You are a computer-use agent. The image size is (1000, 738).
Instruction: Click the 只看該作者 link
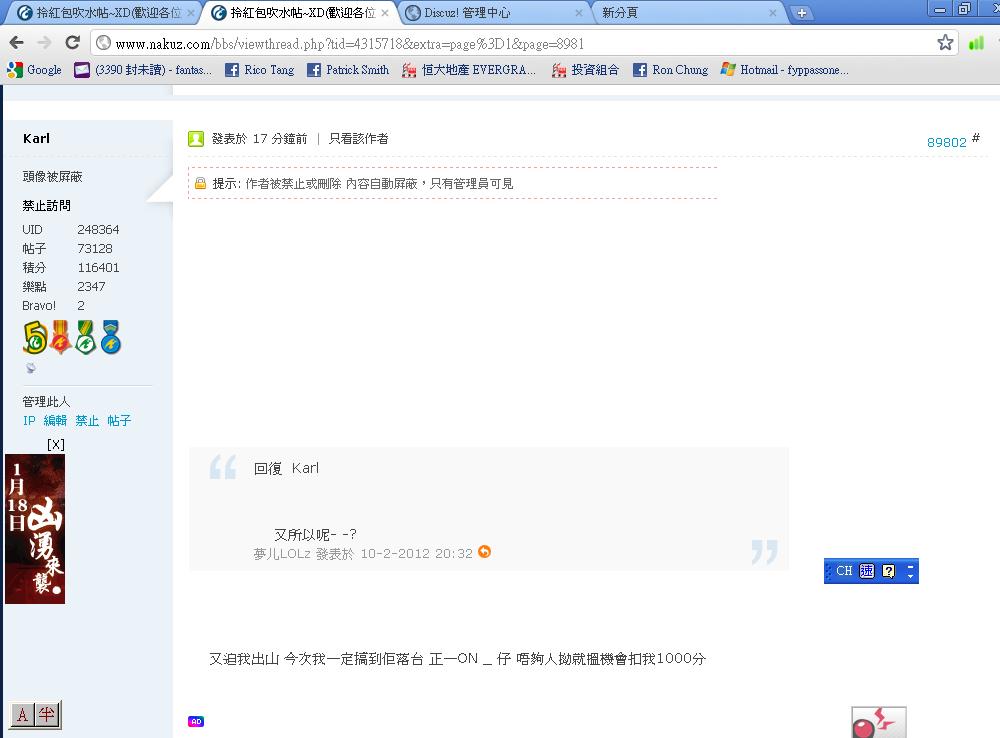click(x=358, y=138)
